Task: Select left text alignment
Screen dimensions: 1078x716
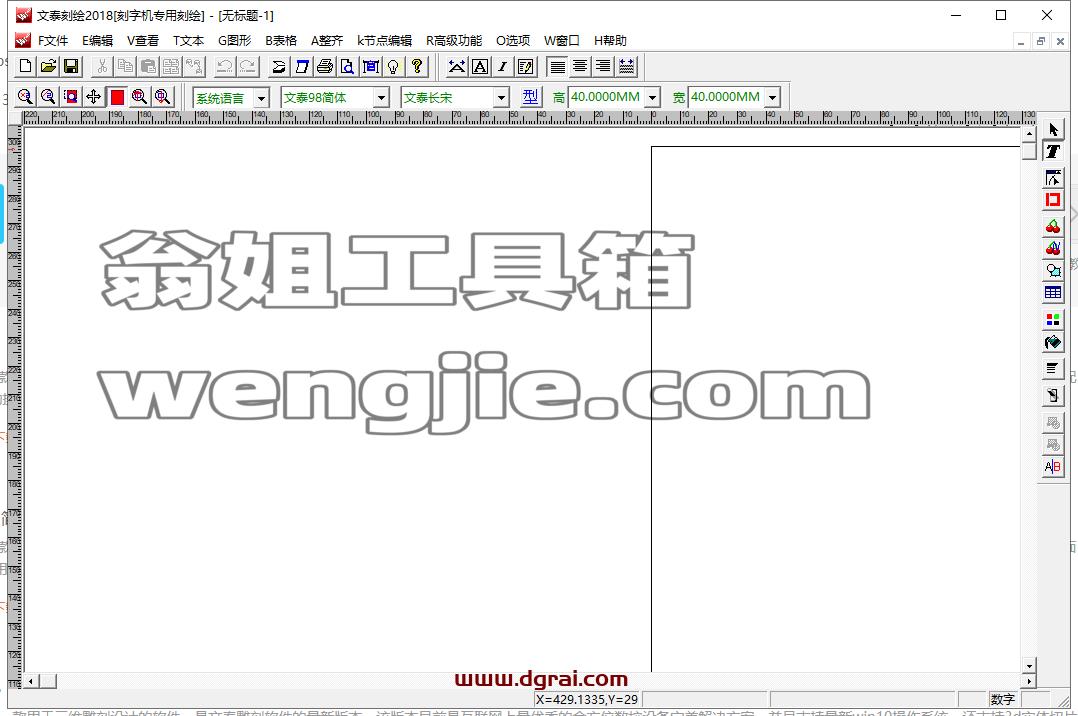Action: click(558, 67)
